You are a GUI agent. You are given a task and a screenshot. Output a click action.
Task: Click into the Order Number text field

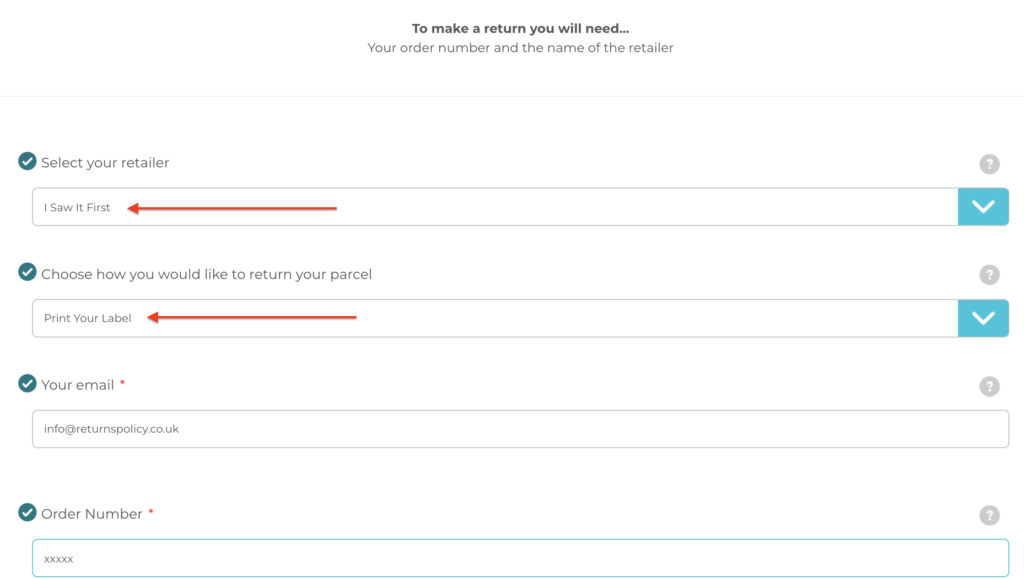pos(520,558)
